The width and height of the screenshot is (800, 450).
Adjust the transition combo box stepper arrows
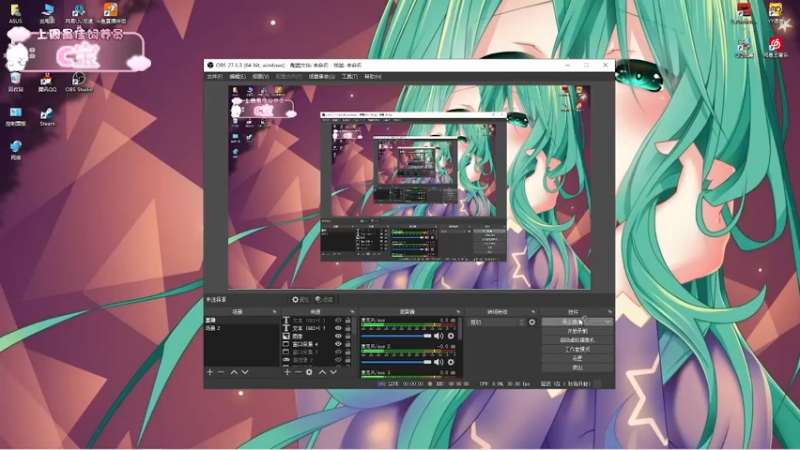pyautogui.click(x=521, y=322)
